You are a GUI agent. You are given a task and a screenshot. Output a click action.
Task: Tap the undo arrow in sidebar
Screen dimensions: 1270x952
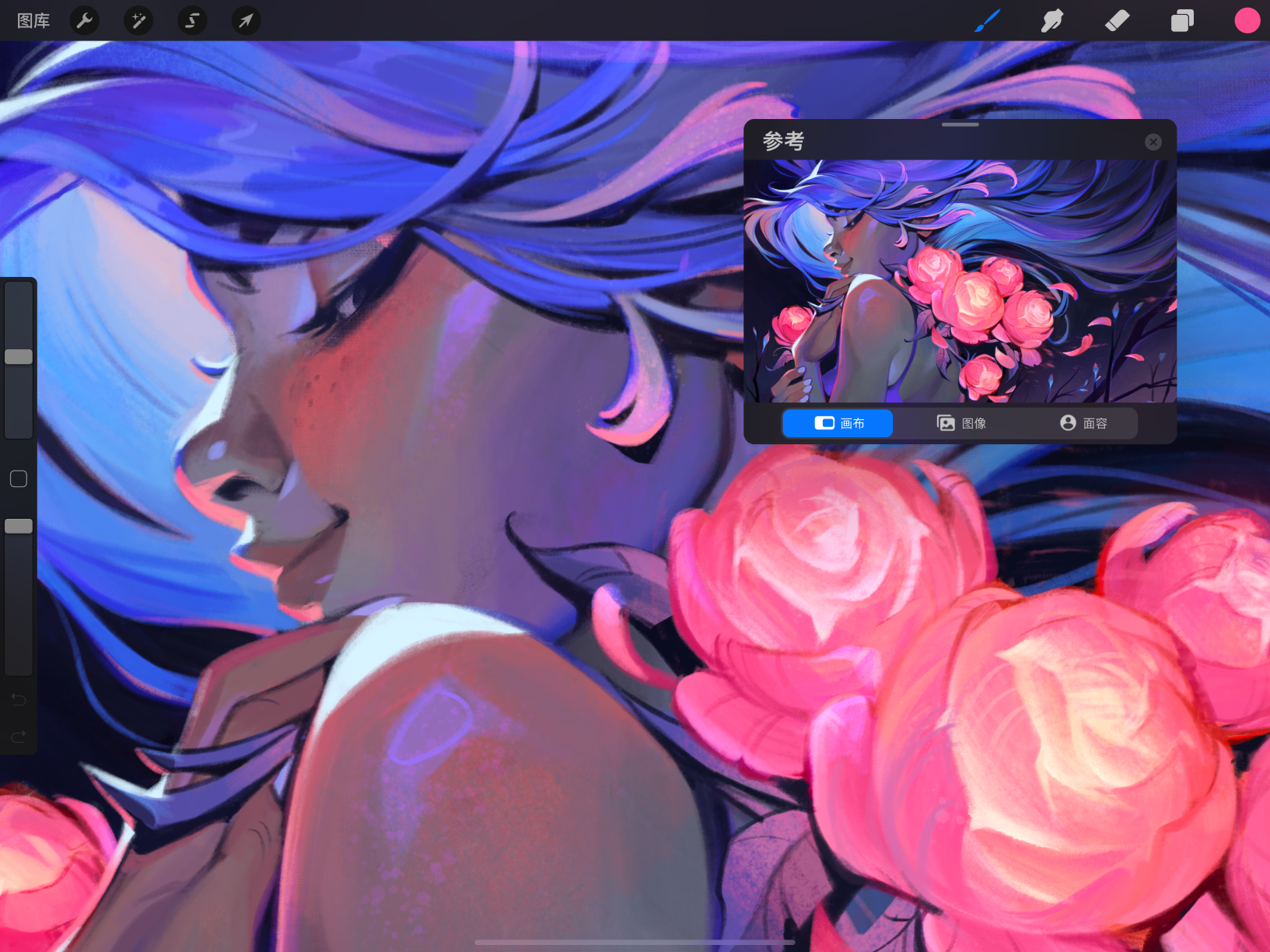tap(19, 699)
